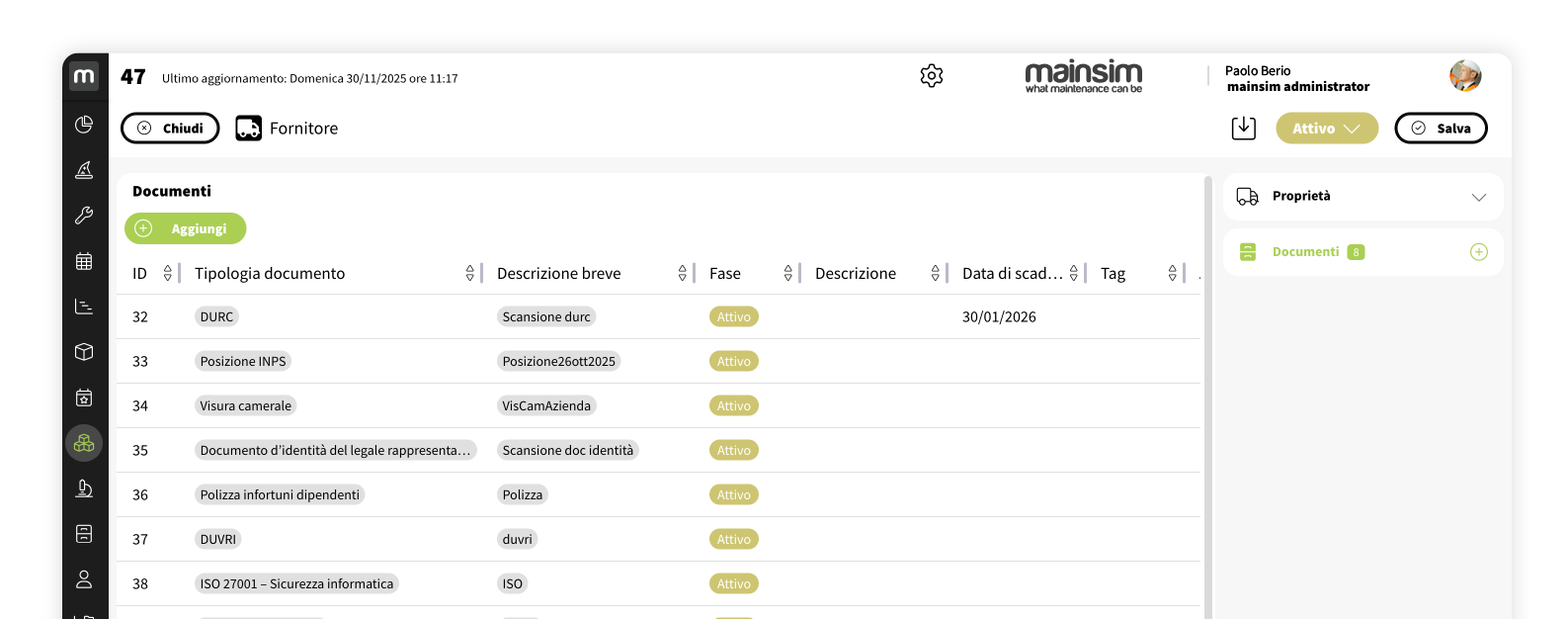The image size is (1568, 619).
Task: Click the plus icon in the Documenti panel
Action: 1478,252
